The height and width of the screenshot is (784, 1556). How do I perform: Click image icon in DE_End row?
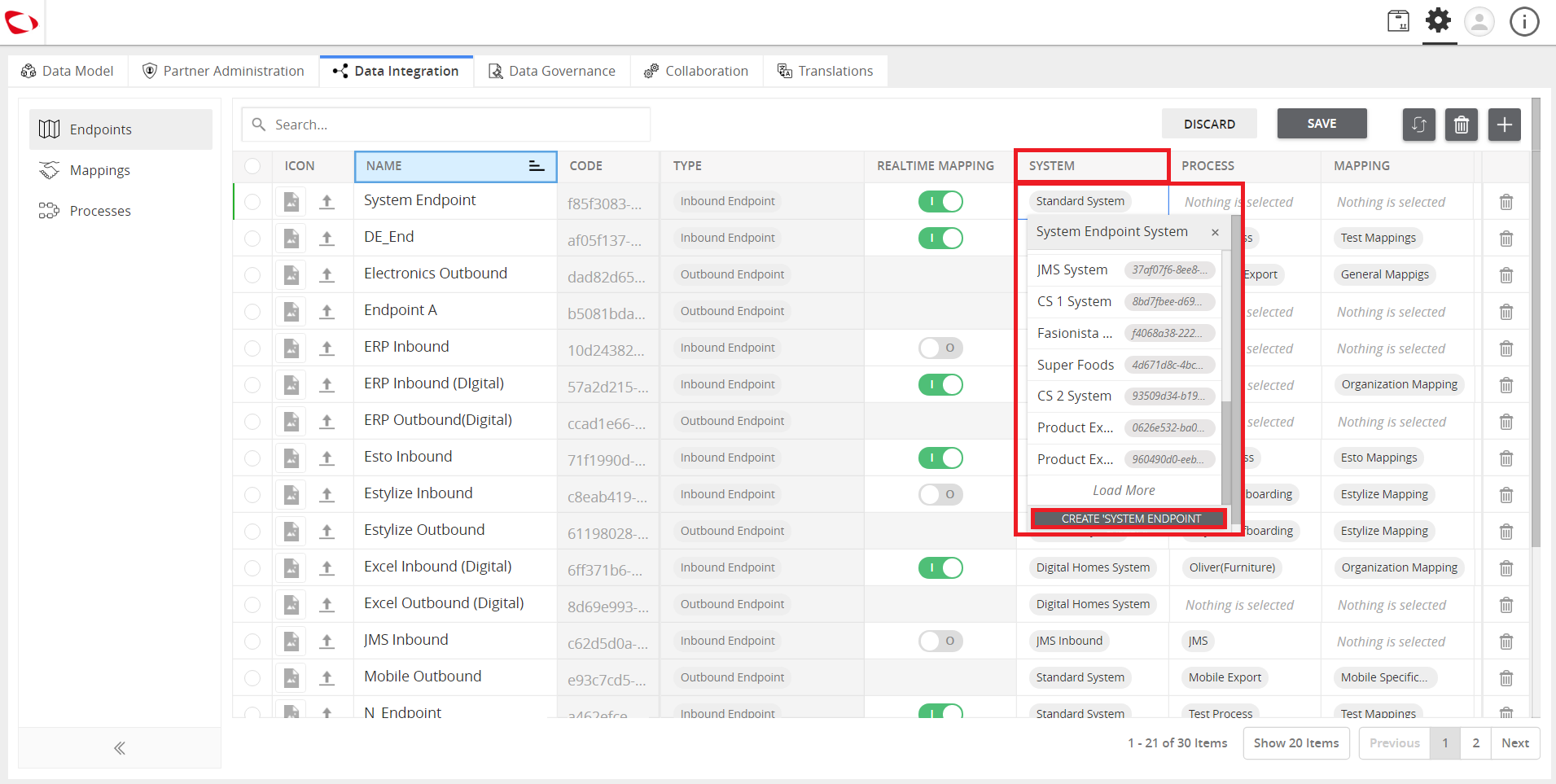coord(291,238)
